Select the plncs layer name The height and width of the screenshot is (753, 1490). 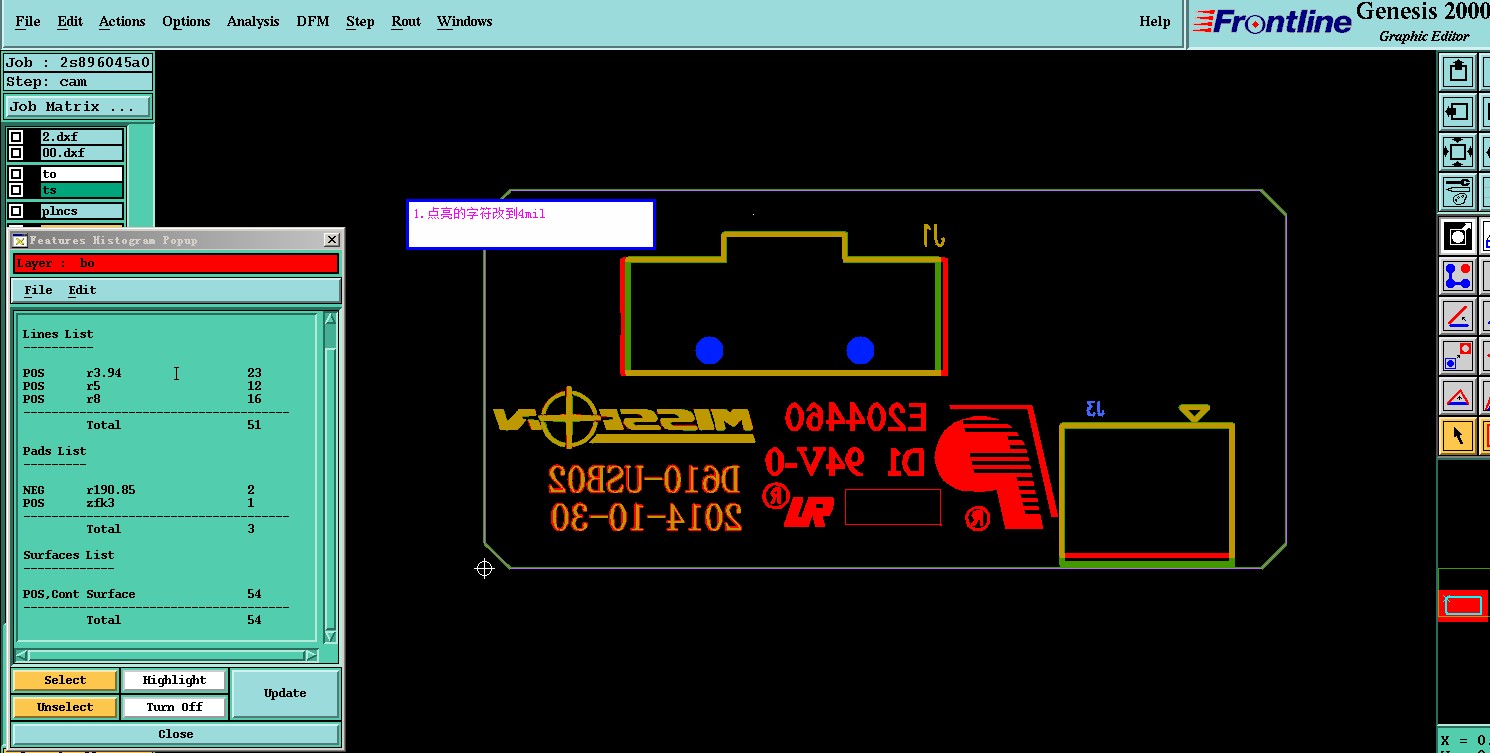[81, 211]
